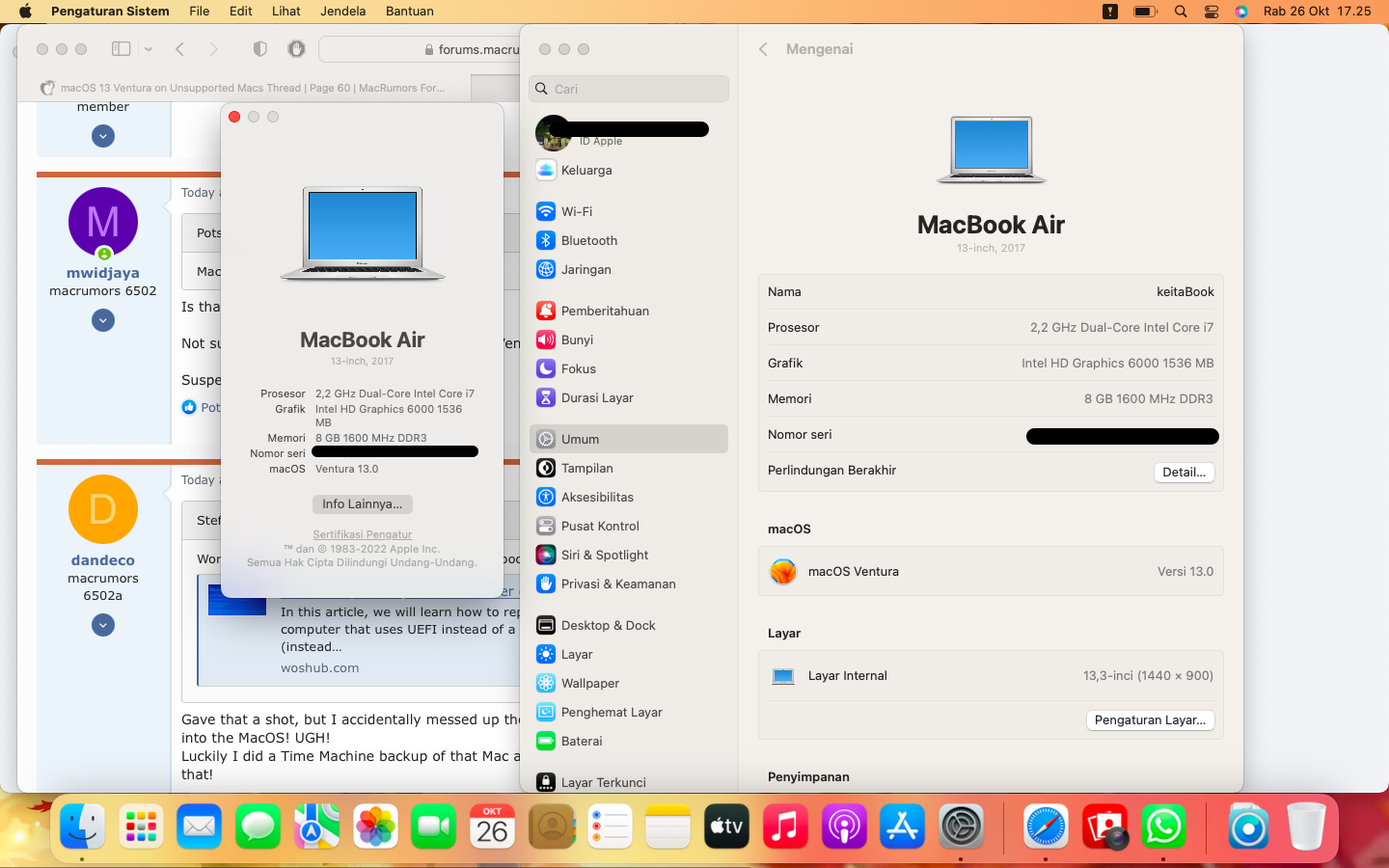The width and height of the screenshot is (1389, 868).
Task: Open Music from the Dock
Action: (785, 827)
